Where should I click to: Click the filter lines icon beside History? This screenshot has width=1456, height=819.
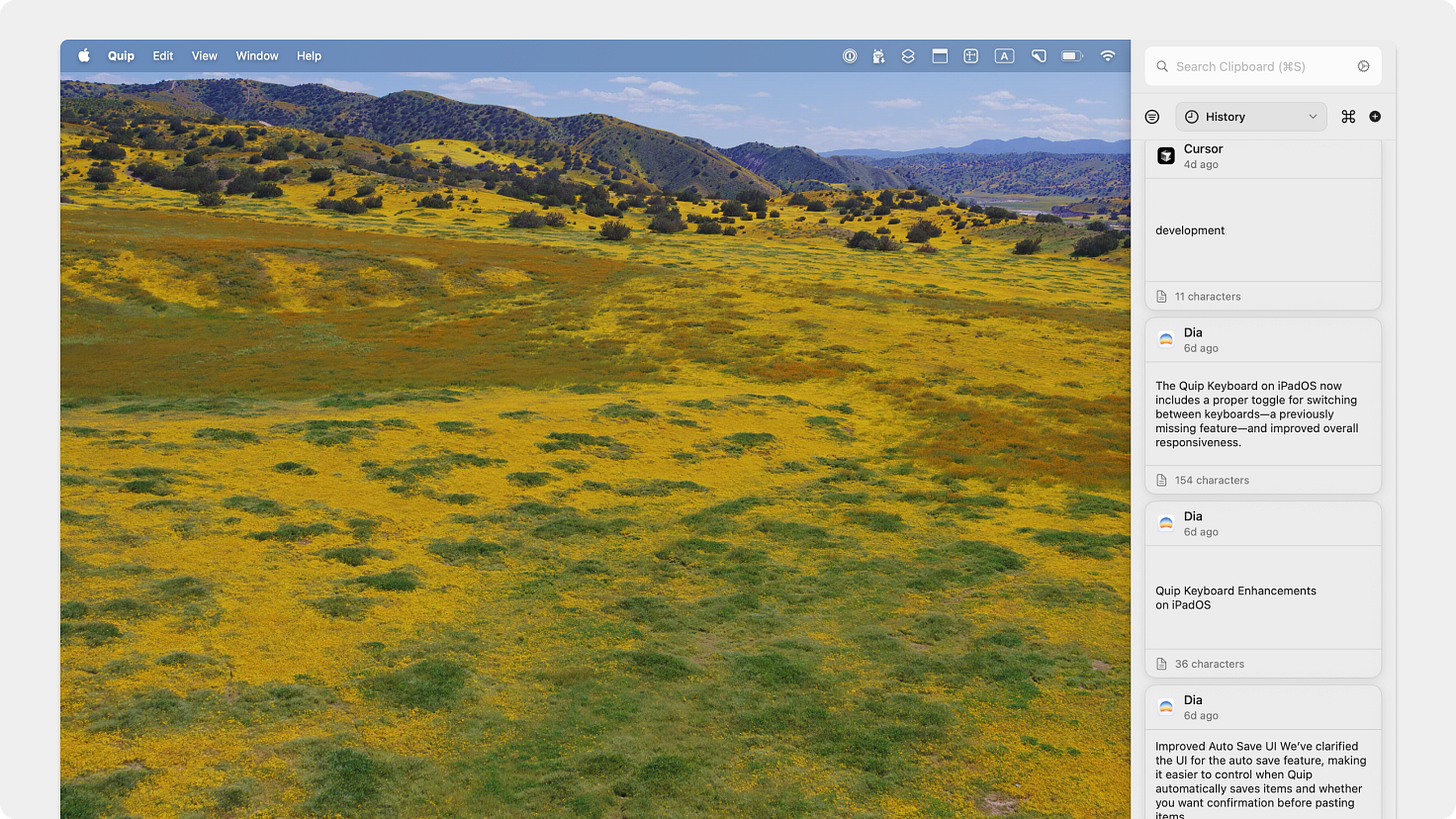(x=1152, y=117)
